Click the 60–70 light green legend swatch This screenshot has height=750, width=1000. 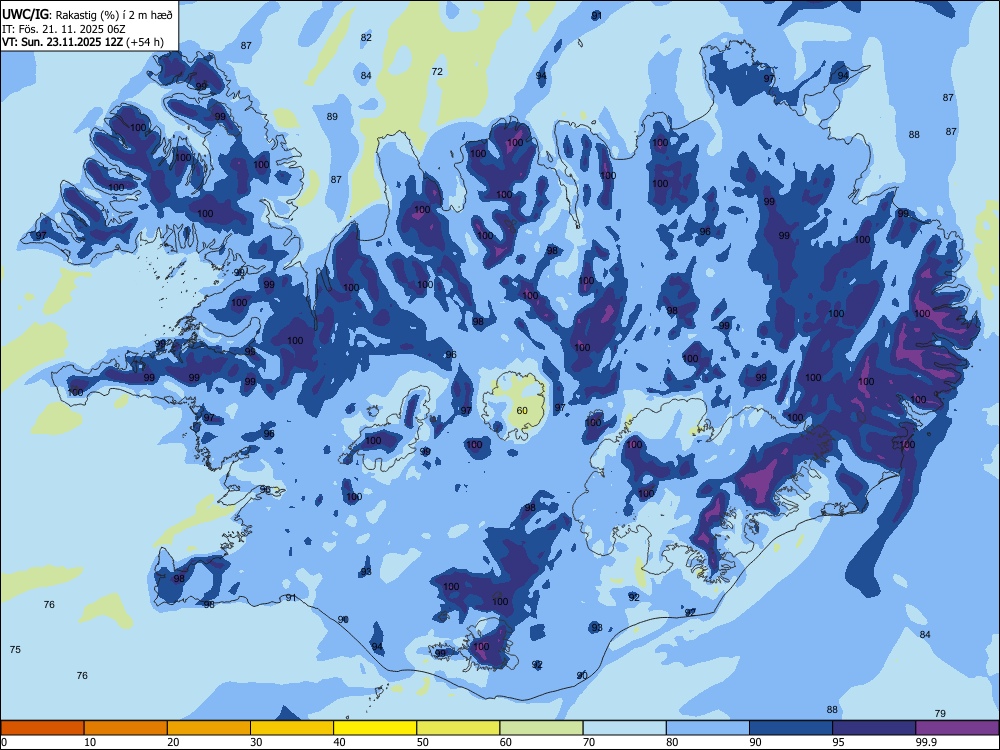point(541,728)
